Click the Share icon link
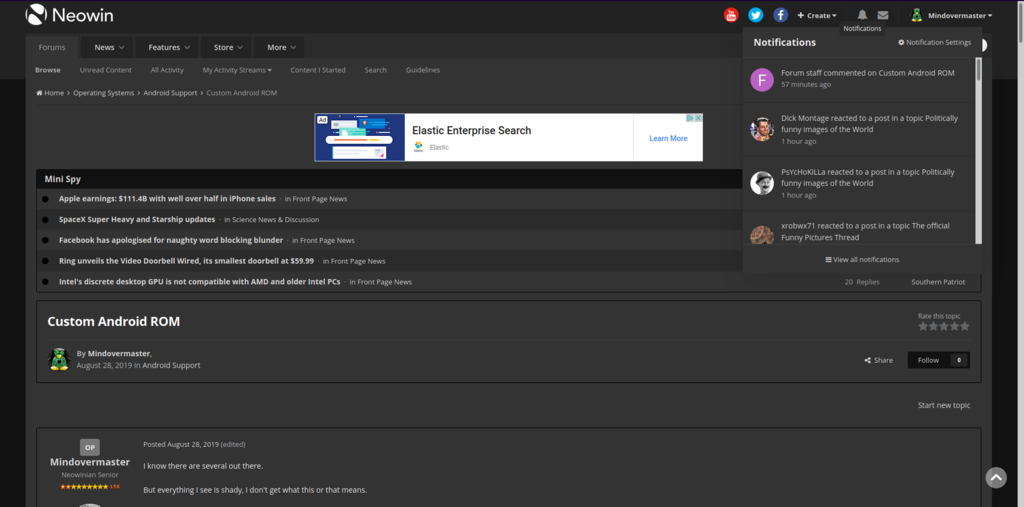This screenshot has width=1024, height=507. [878, 360]
